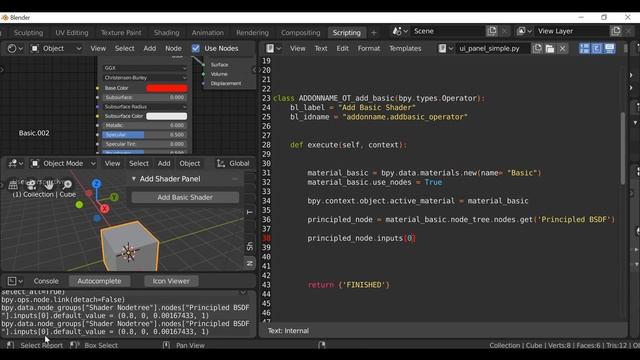Open the Object menu in 3D viewport
The height and width of the screenshot is (360, 640).
pos(190,163)
